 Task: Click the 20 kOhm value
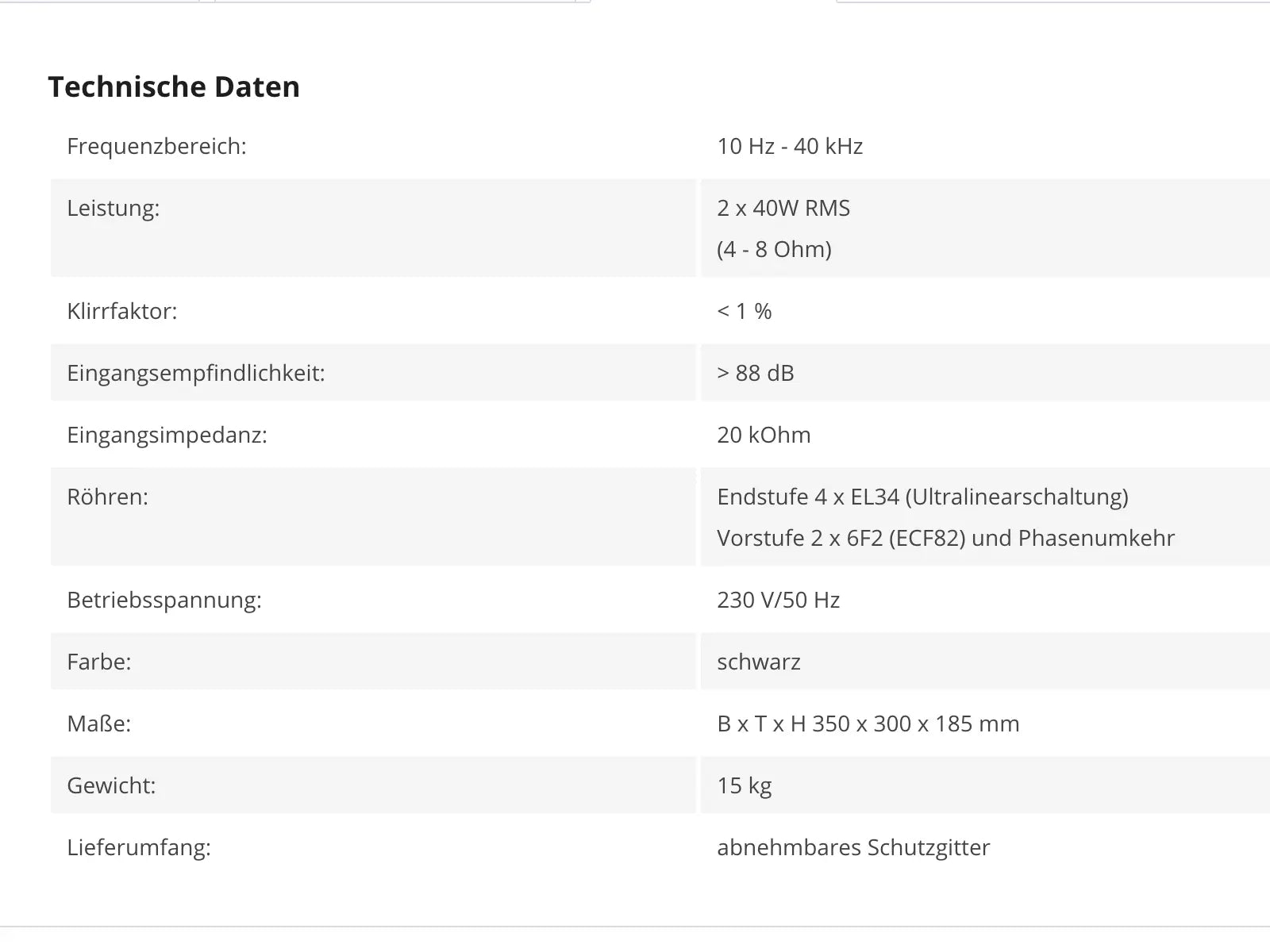[x=764, y=435]
